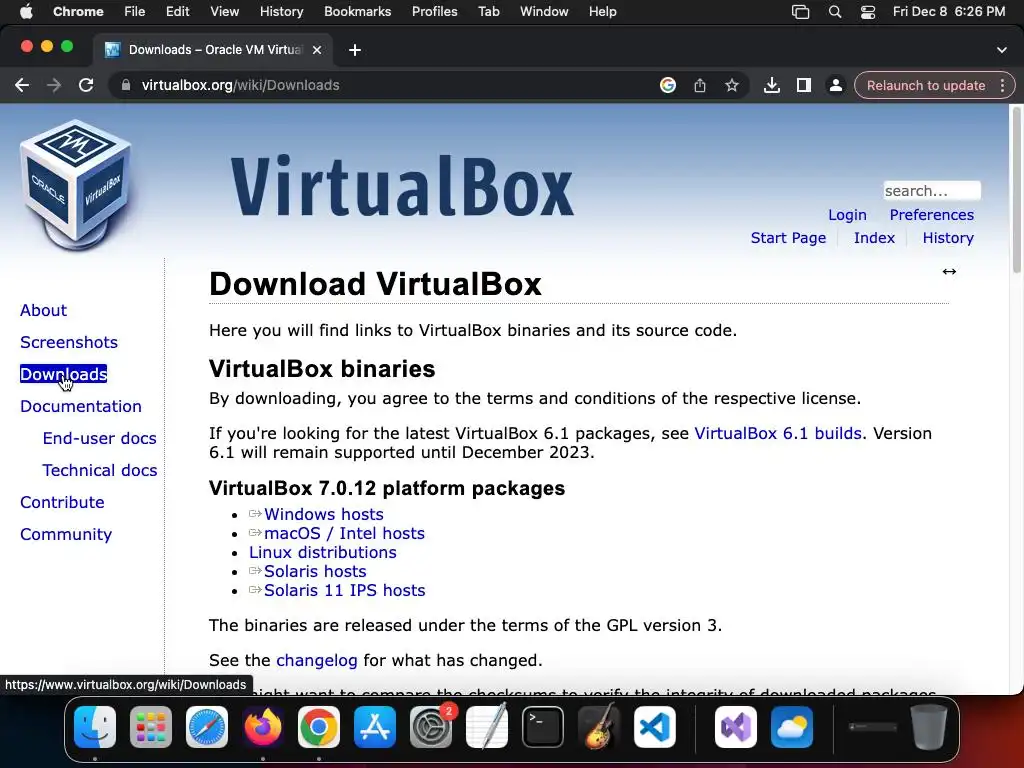This screenshot has width=1024, height=768.
Task: Click the page width toggle arrow icon
Action: (949, 271)
